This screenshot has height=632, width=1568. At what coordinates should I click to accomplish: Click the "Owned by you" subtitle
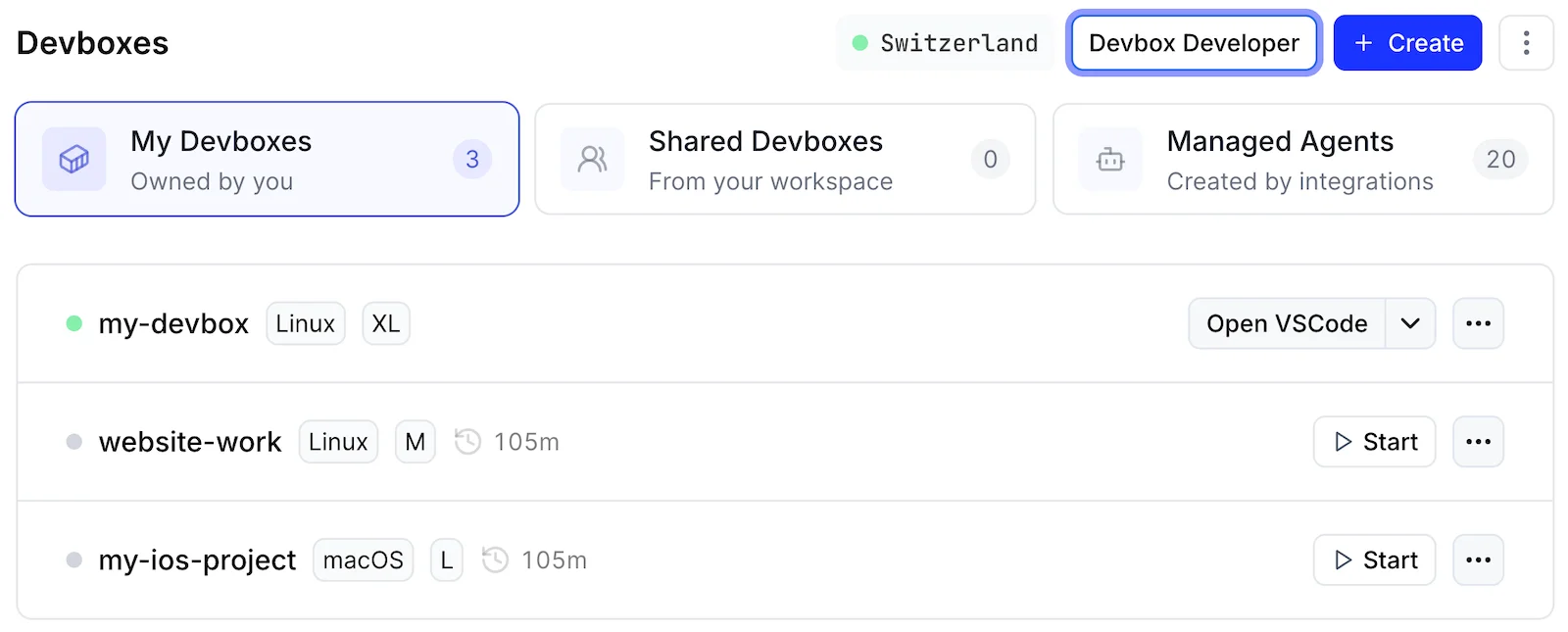[x=212, y=182]
